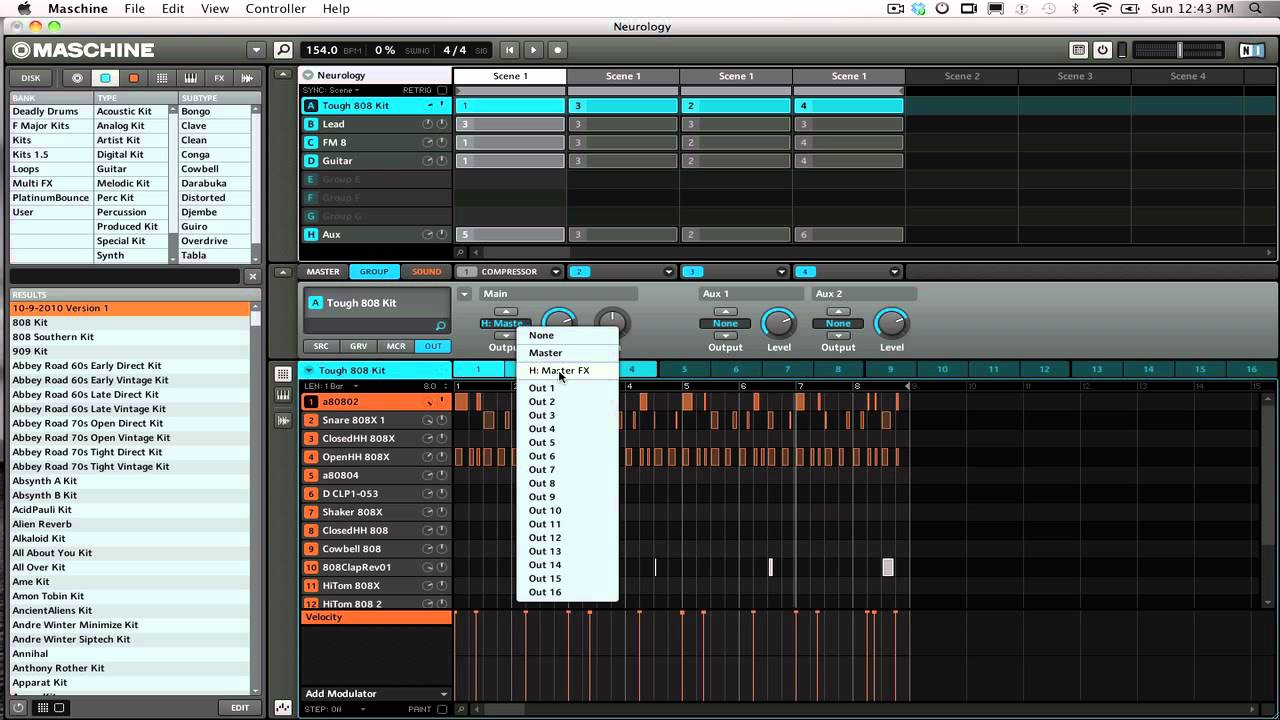Screen dimensions: 1280x720
Task: Select the Sounds filter icon (orange square)
Action: click(133, 78)
